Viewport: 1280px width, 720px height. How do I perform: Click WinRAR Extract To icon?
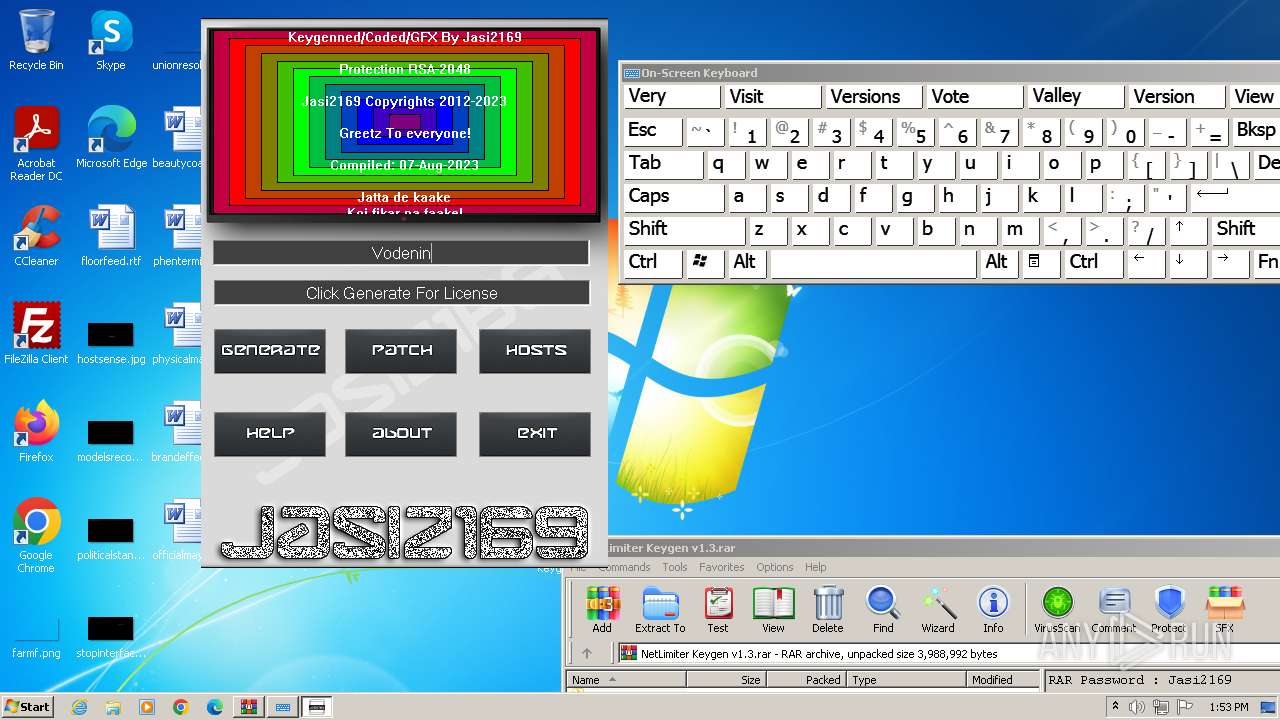(660, 610)
